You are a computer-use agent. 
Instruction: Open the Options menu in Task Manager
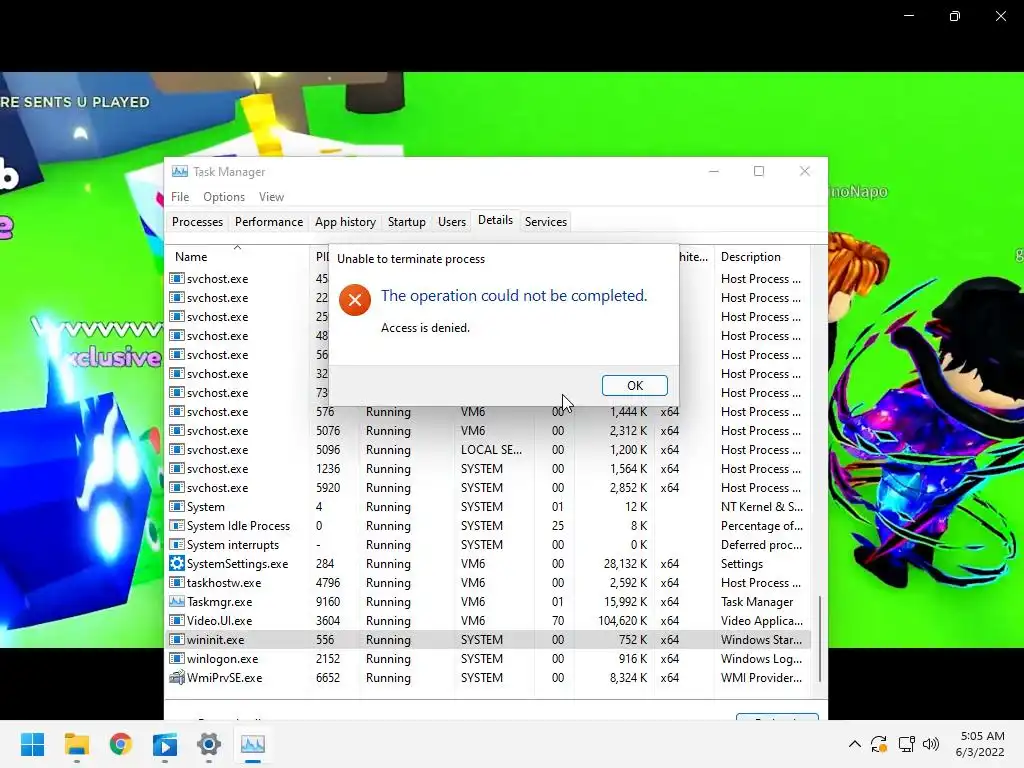point(224,197)
